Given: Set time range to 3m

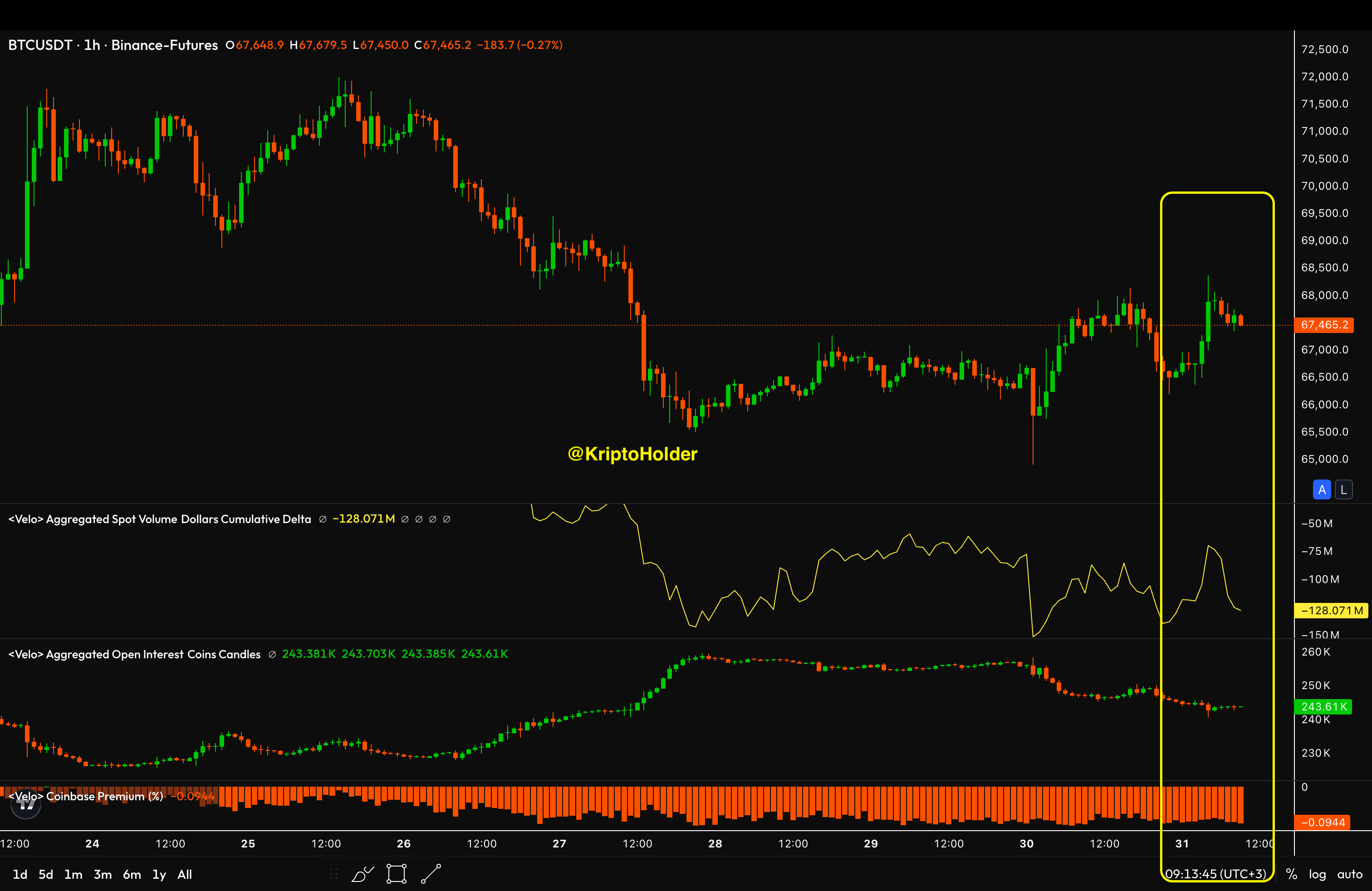Looking at the screenshot, I should (x=103, y=874).
